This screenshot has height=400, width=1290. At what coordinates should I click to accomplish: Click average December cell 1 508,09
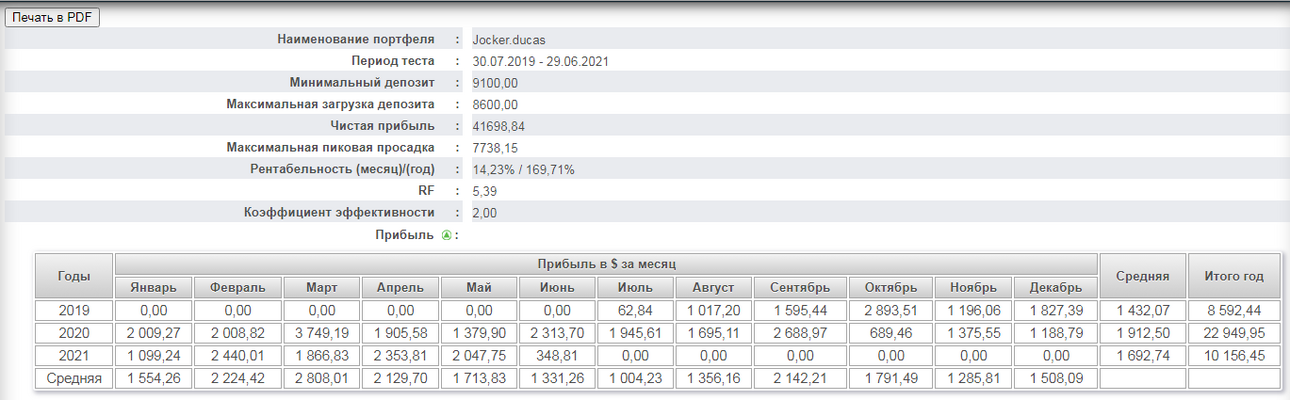tap(1056, 378)
